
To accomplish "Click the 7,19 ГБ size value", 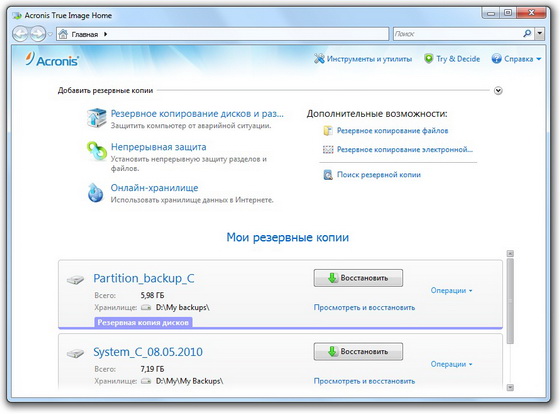I will point(152,369).
